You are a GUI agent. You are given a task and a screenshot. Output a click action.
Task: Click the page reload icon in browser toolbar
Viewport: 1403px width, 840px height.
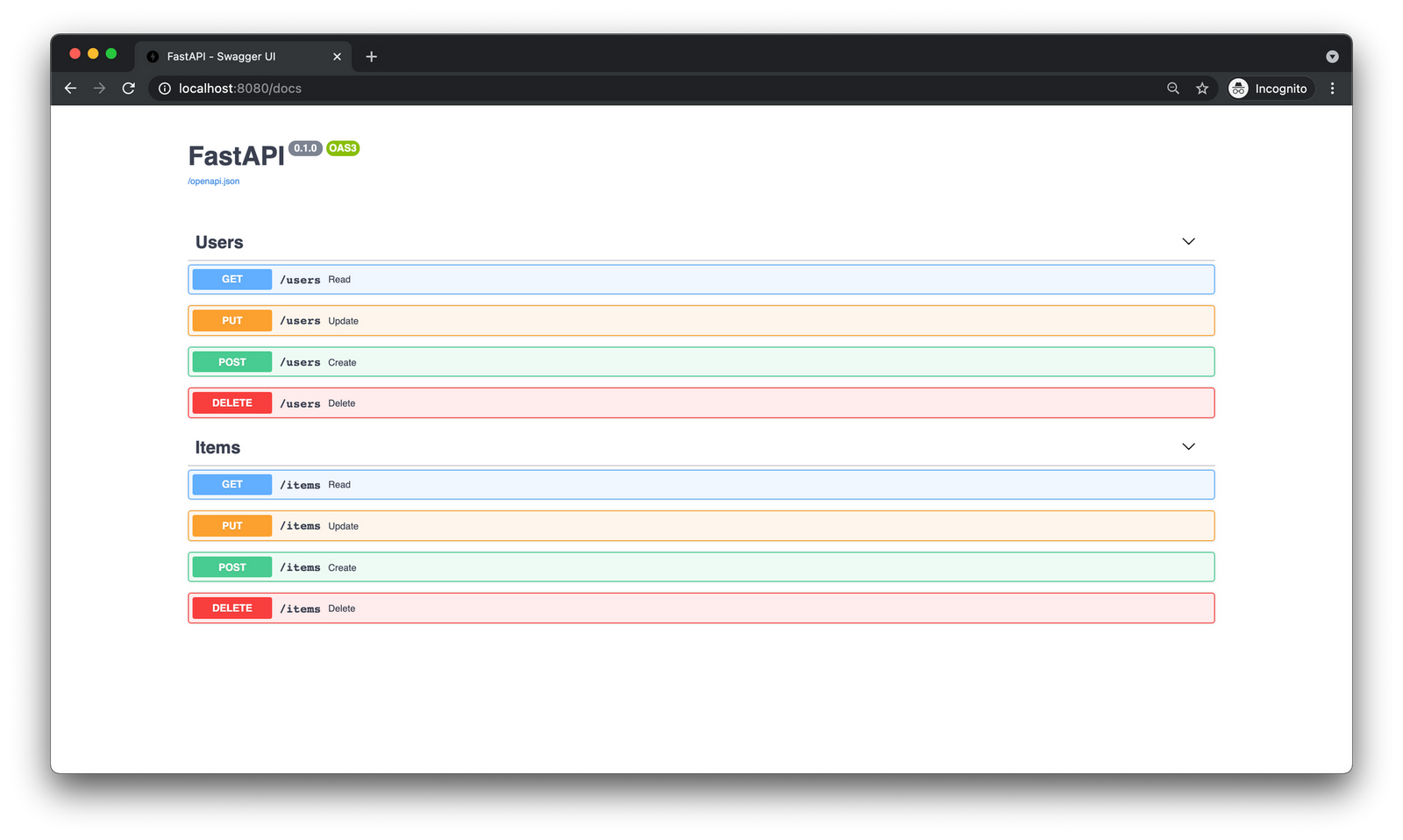point(128,88)
